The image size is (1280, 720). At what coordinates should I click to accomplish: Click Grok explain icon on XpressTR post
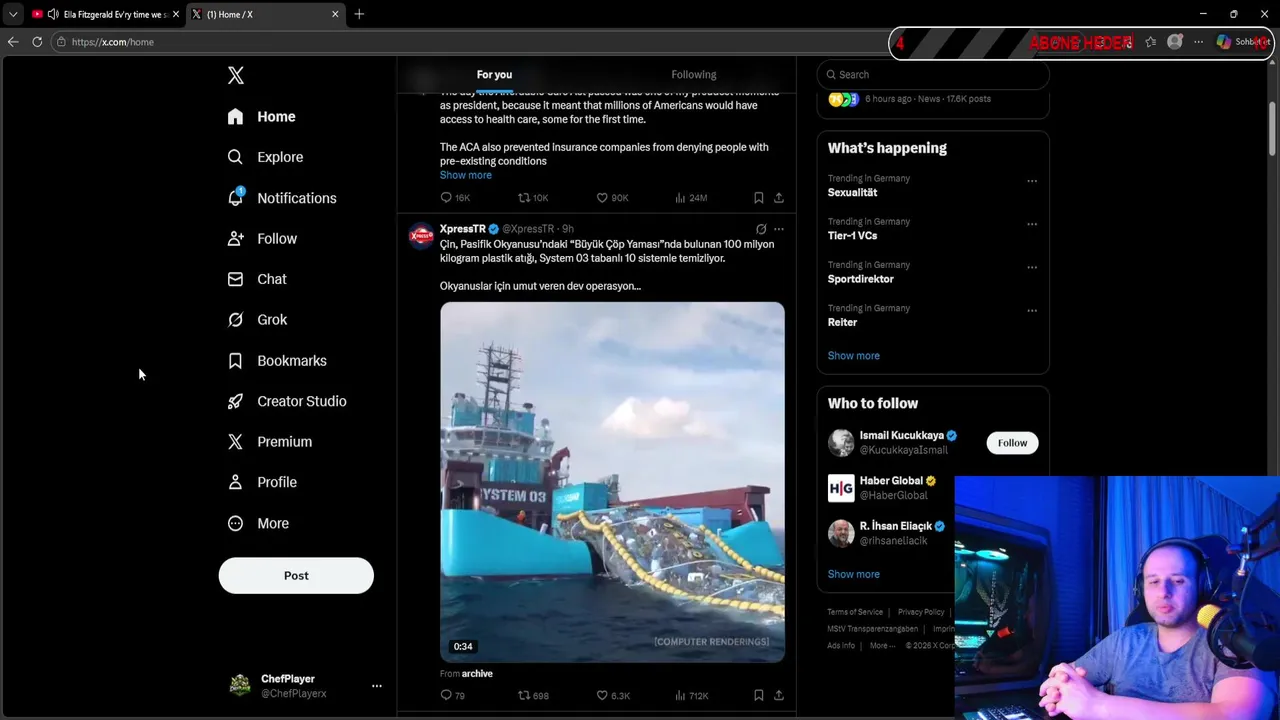761,229
